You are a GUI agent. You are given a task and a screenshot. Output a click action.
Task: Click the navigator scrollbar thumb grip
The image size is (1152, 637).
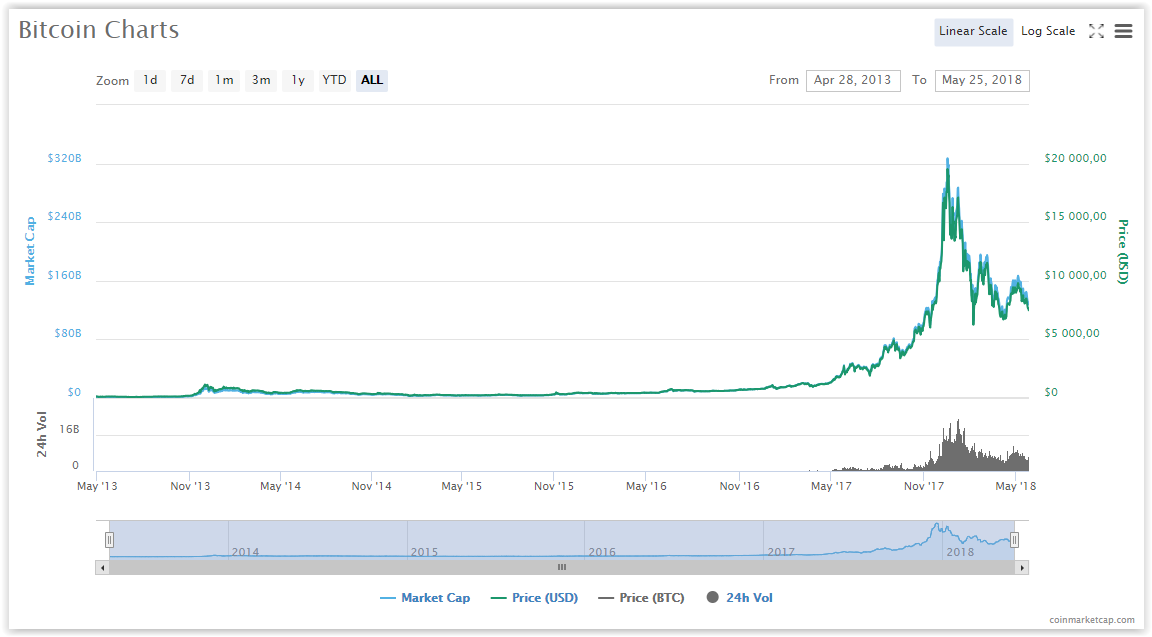(562, 567)
